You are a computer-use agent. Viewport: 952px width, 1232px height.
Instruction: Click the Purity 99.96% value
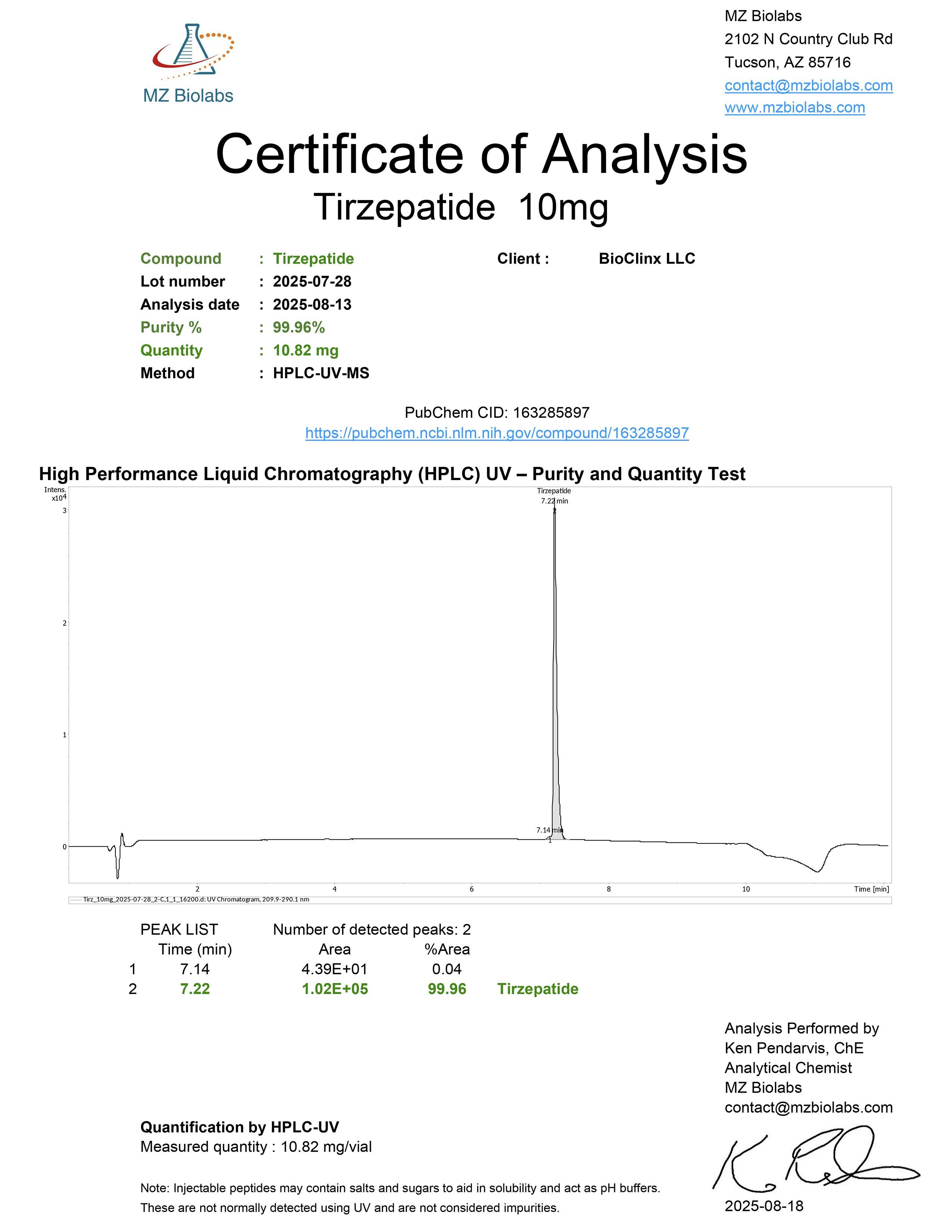298,328
